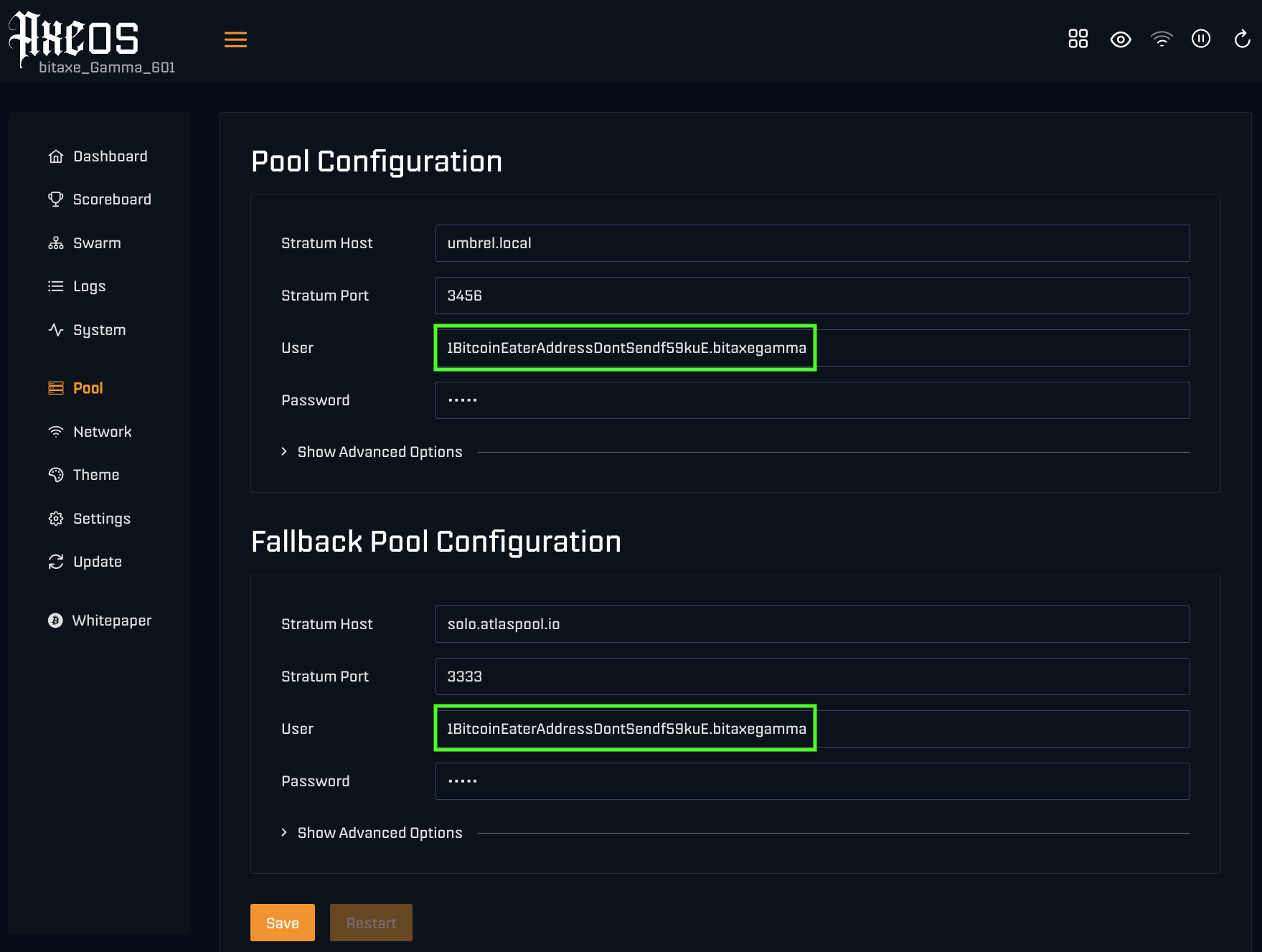Viewport: 1262px width, 952px height.
Task: Expand Show Advanced Options under Pool Configuration
Action: coord(372,452)
